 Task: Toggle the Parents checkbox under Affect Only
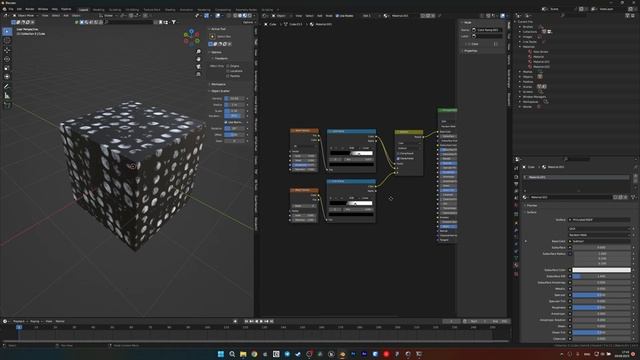(227, 76)
